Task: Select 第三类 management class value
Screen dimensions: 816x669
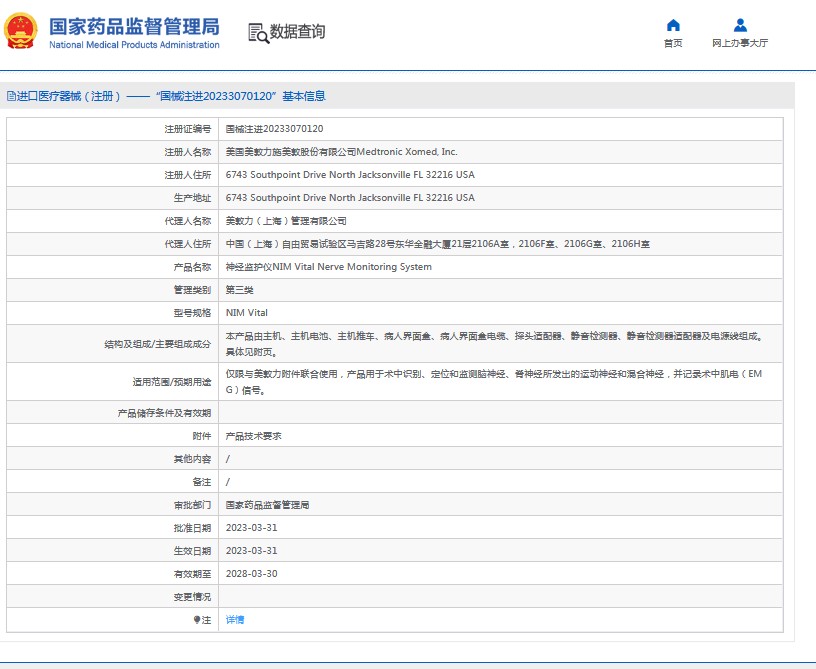Action: pyautogui.click(x=239, y=290)
